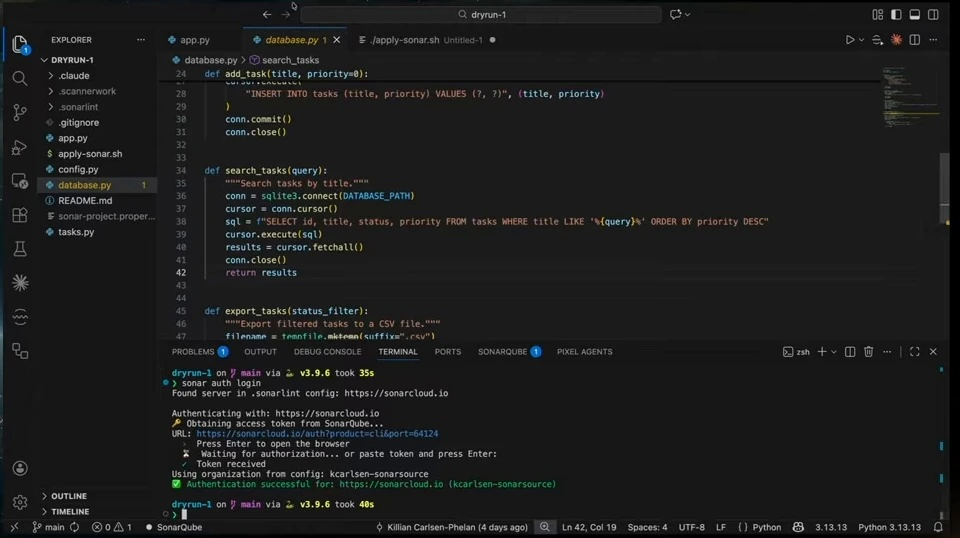The image size is (960, 538).
Task: Switch to the ./apply-sonar.sh Untitled-1 tab
Action: pos(426,40)
